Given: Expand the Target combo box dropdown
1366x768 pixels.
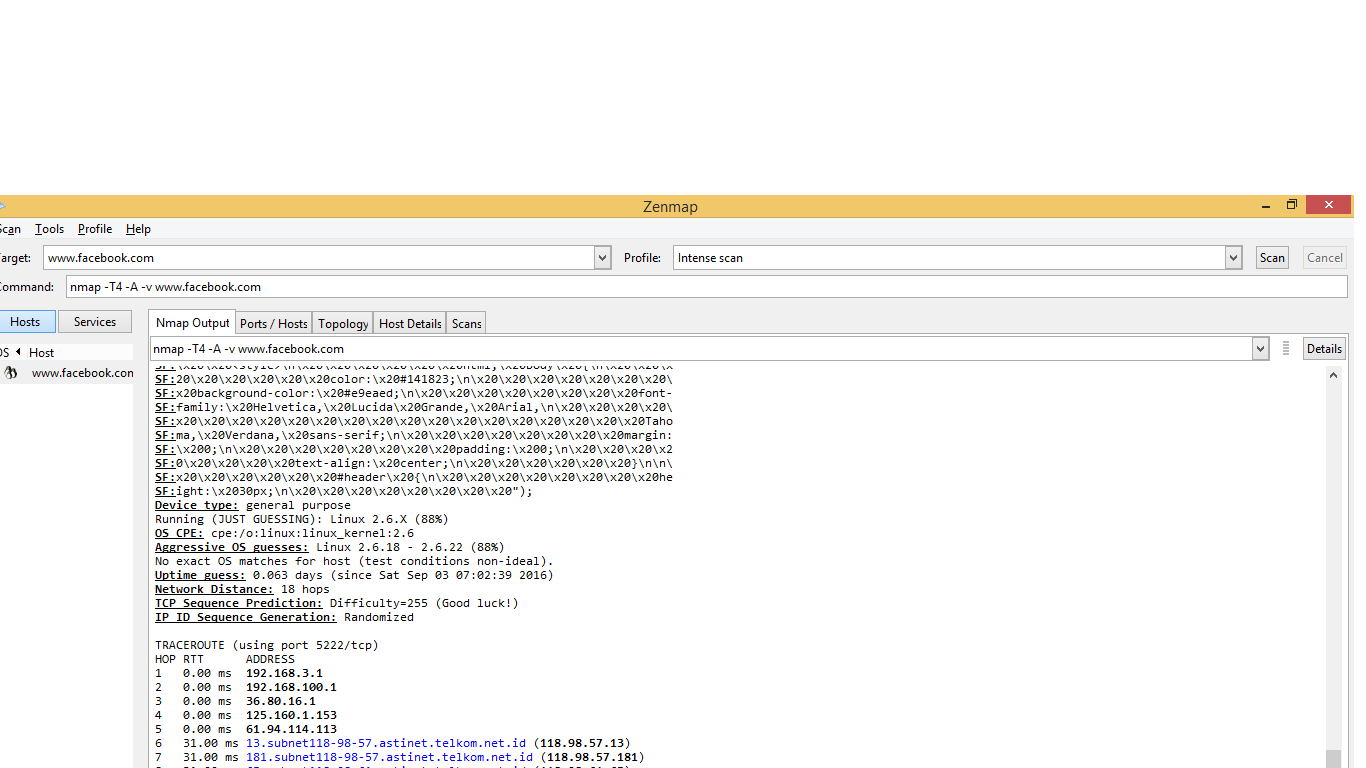Looking at the screenshot, I should tap(601, 257).
